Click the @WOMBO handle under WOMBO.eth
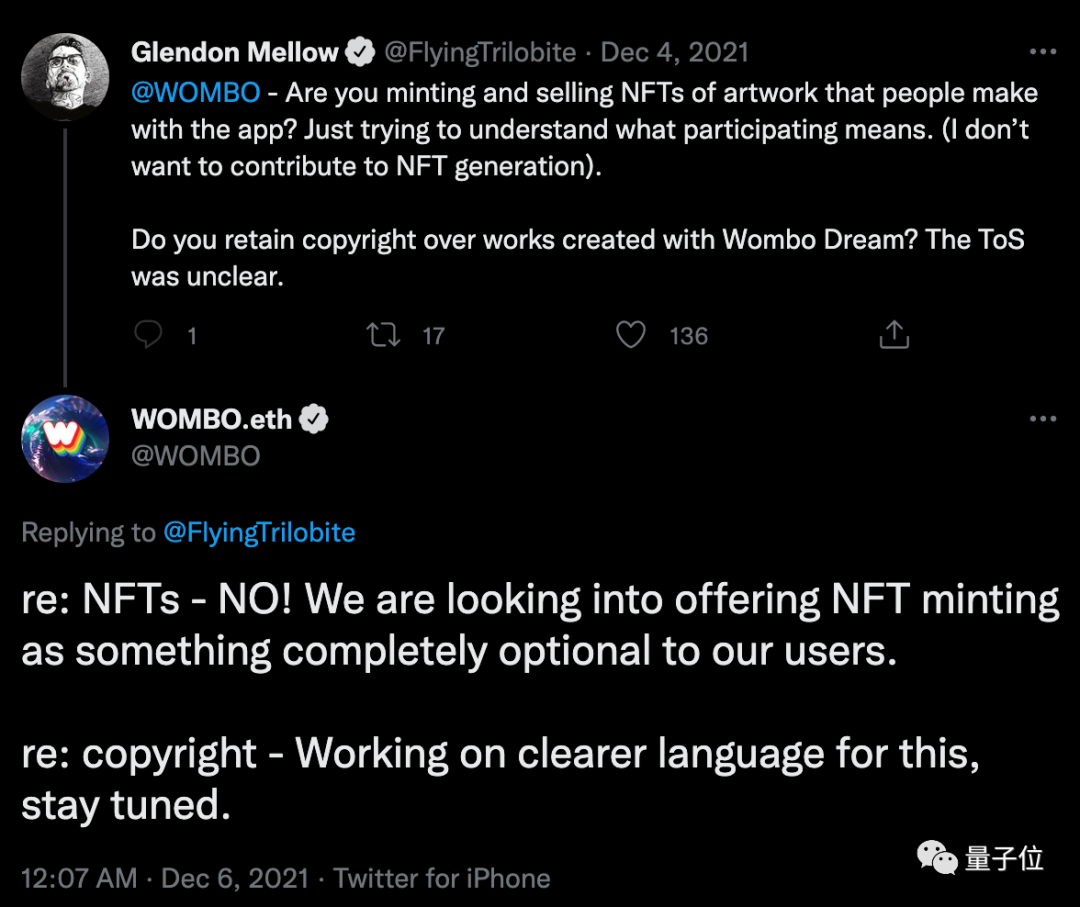The height and width of the screenshot is (907, 1080). tap(196, 456)
